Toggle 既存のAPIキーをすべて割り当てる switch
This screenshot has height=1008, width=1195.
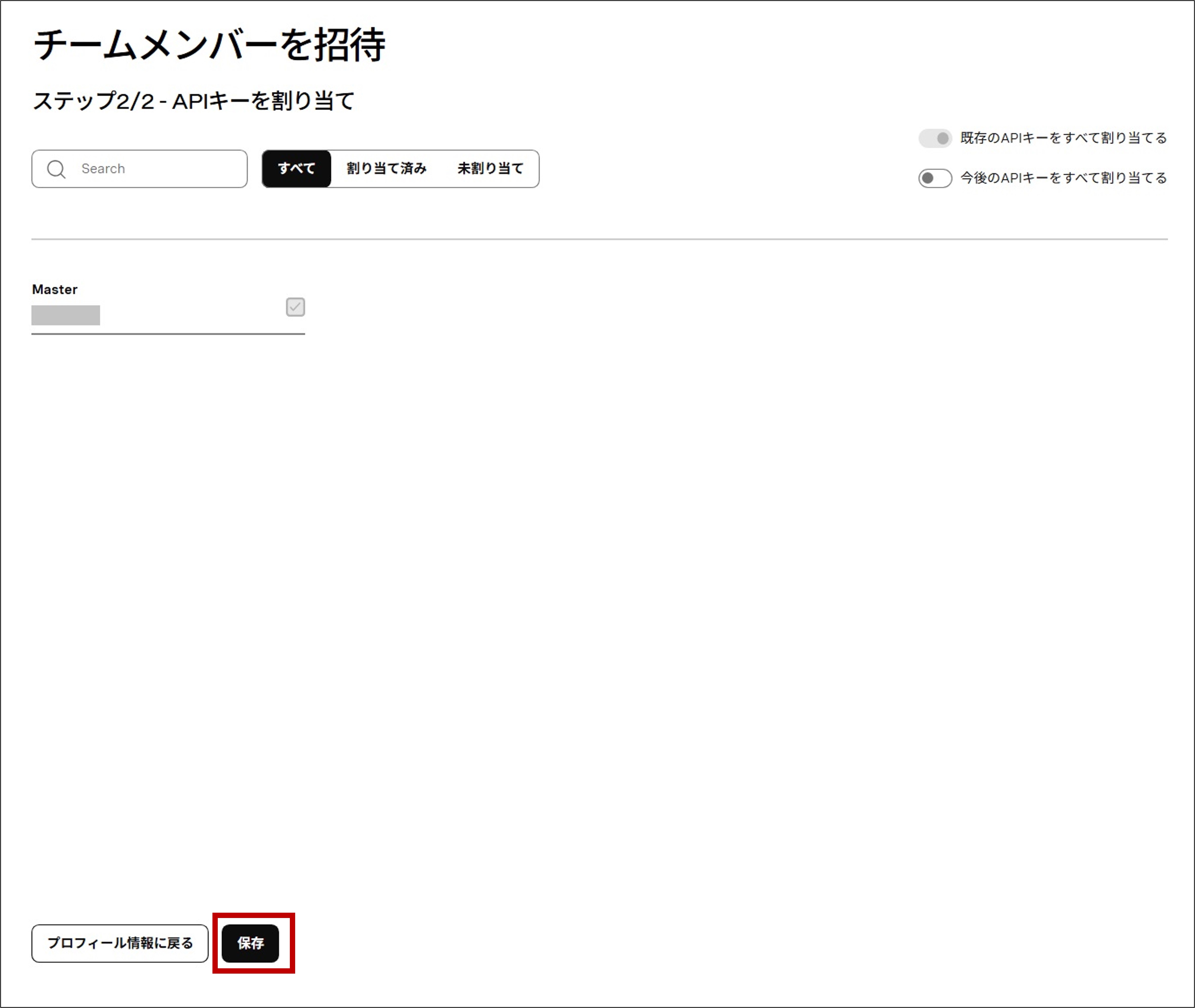[x=935, y=138]
